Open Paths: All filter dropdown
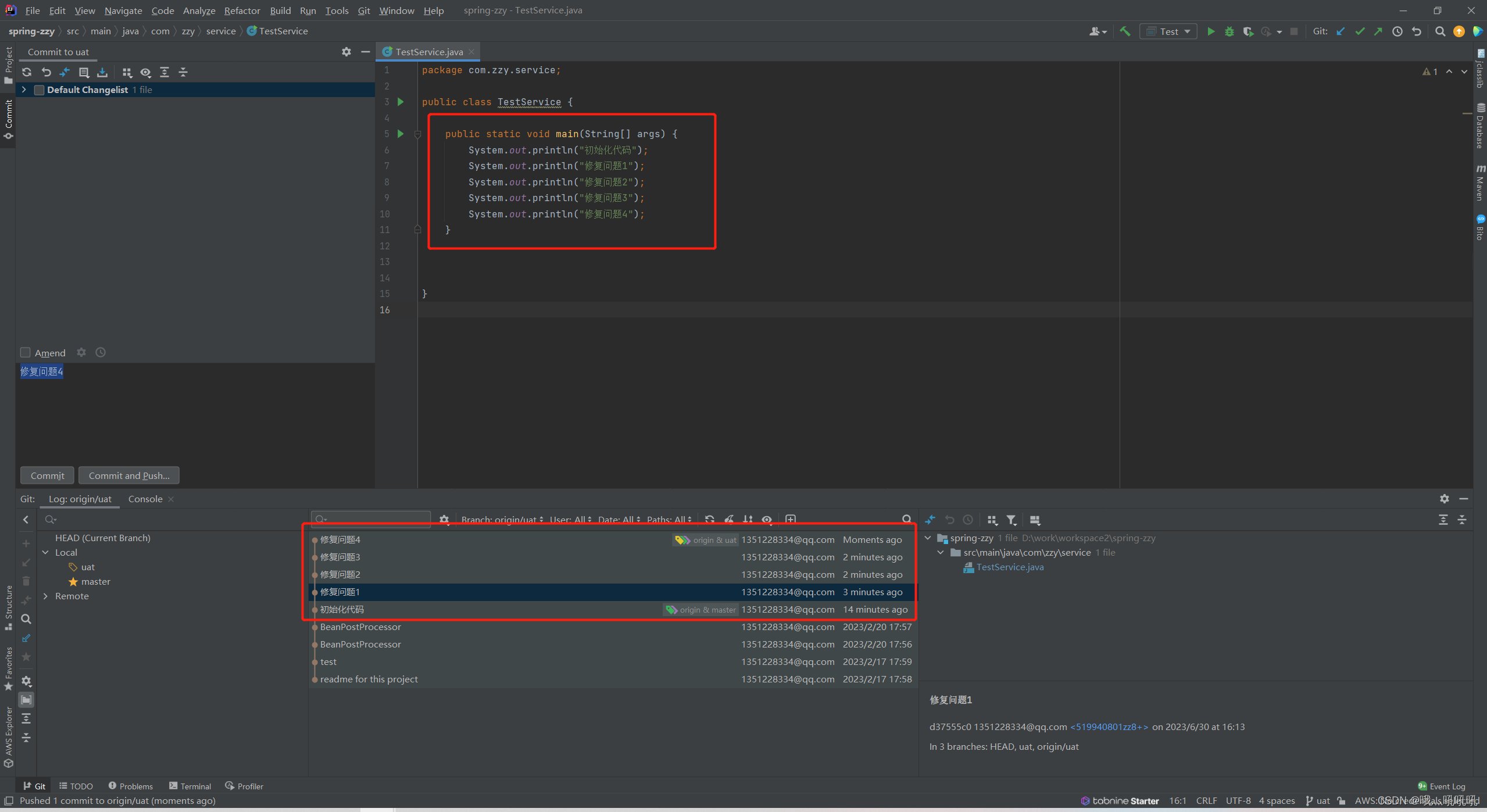The width and height of the screenshot is (1487, 812). pyautogui.click(x=670, y=519)
